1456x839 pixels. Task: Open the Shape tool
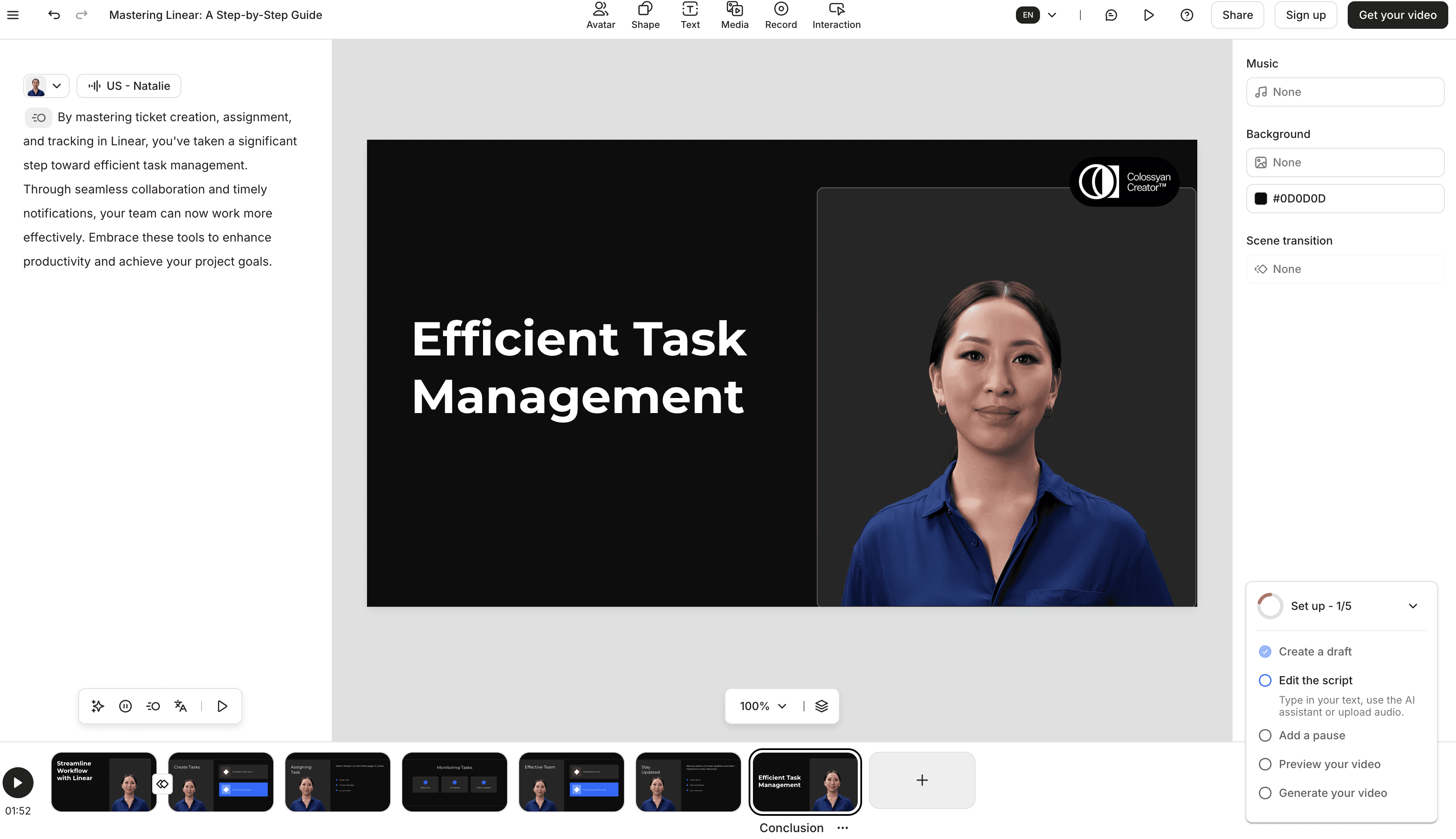[x=645, y=15]
